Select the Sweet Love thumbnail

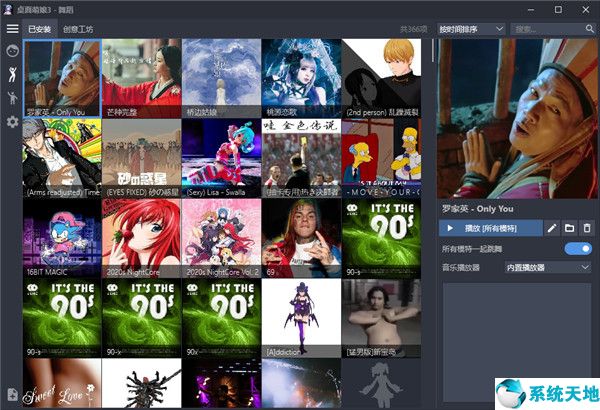[62, 383]
